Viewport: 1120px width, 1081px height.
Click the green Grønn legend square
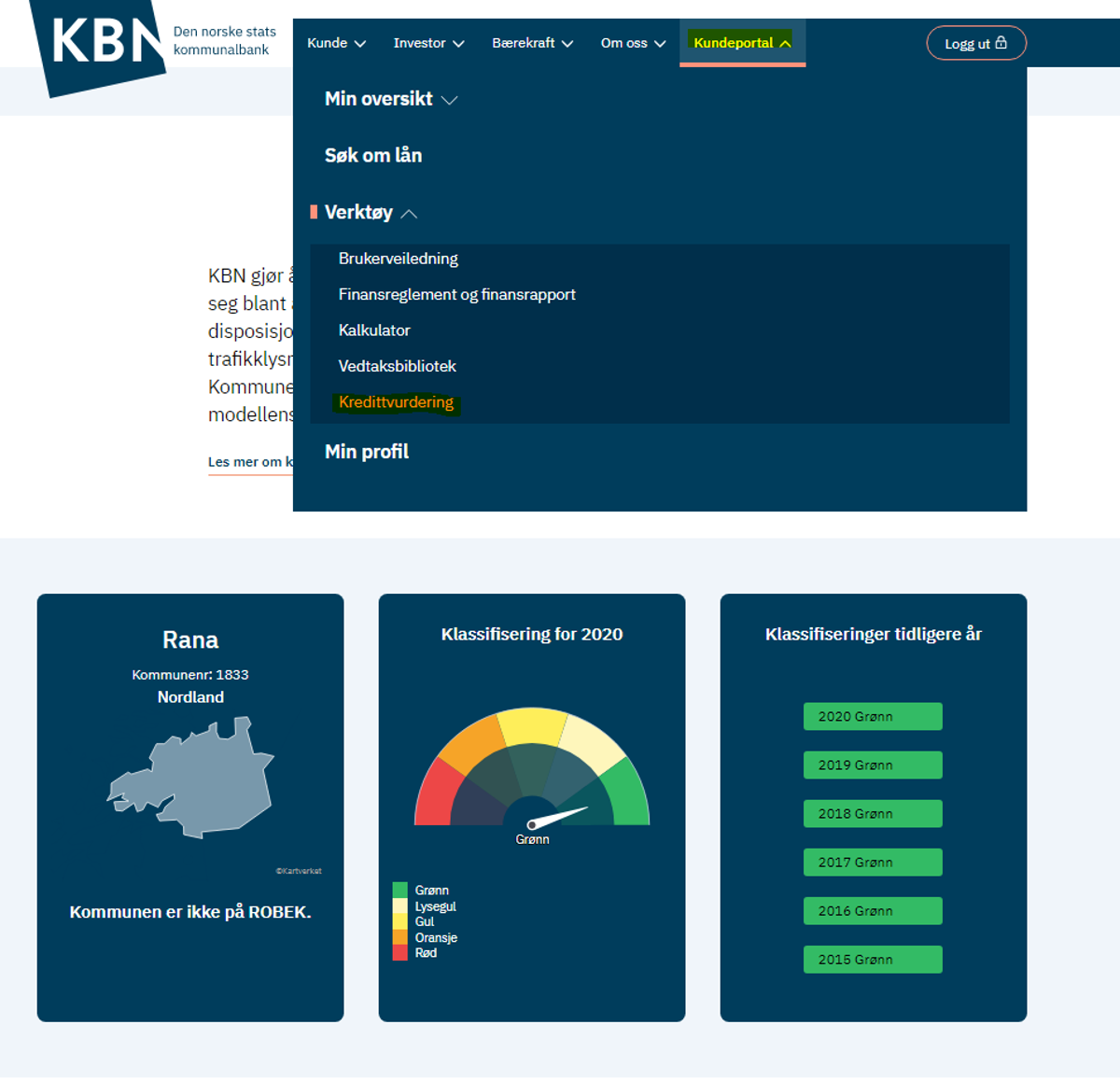click(400, 890)
